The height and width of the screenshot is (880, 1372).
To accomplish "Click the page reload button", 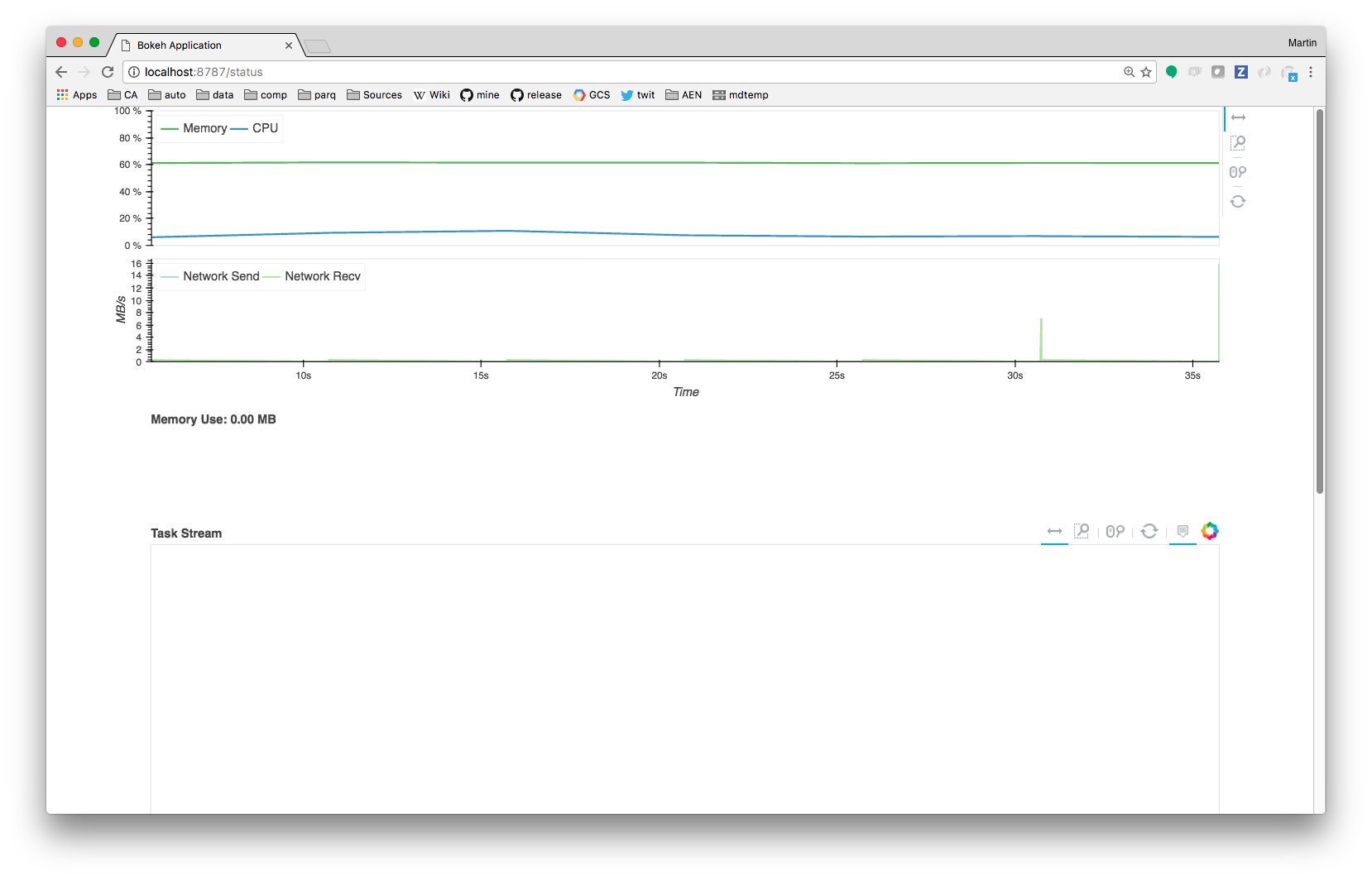I will click(x=108, y=72).
